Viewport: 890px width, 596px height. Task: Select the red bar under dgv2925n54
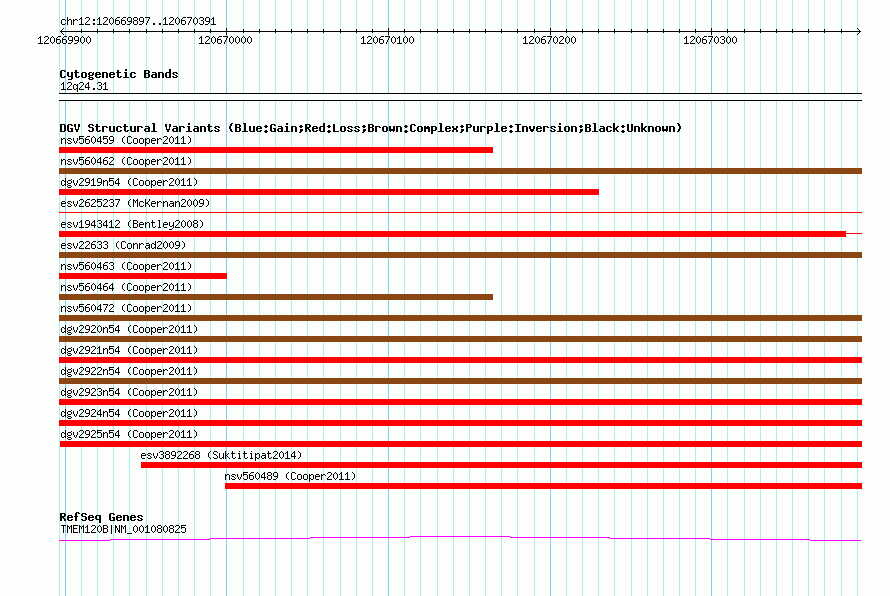click(460, 444)
